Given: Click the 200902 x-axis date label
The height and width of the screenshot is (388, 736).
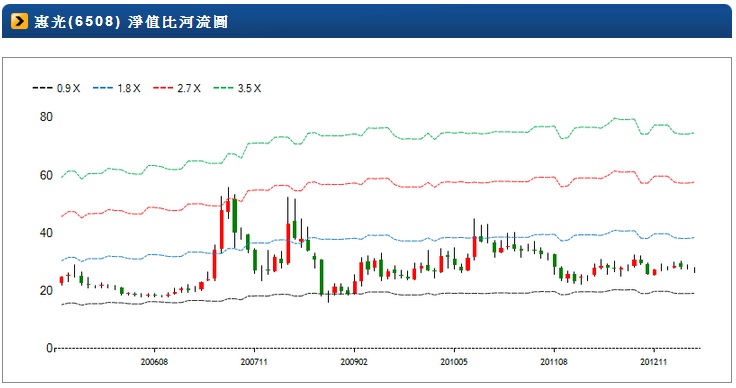Looking at the screenshot, I should tap(354, 362).
